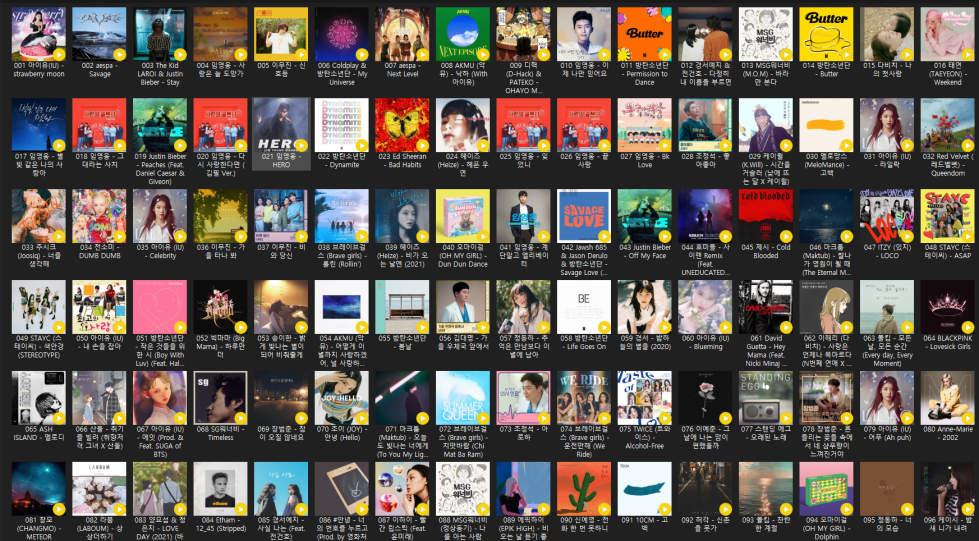Select the 006 Coldplay My Universe file icon

tap(342, 34)
